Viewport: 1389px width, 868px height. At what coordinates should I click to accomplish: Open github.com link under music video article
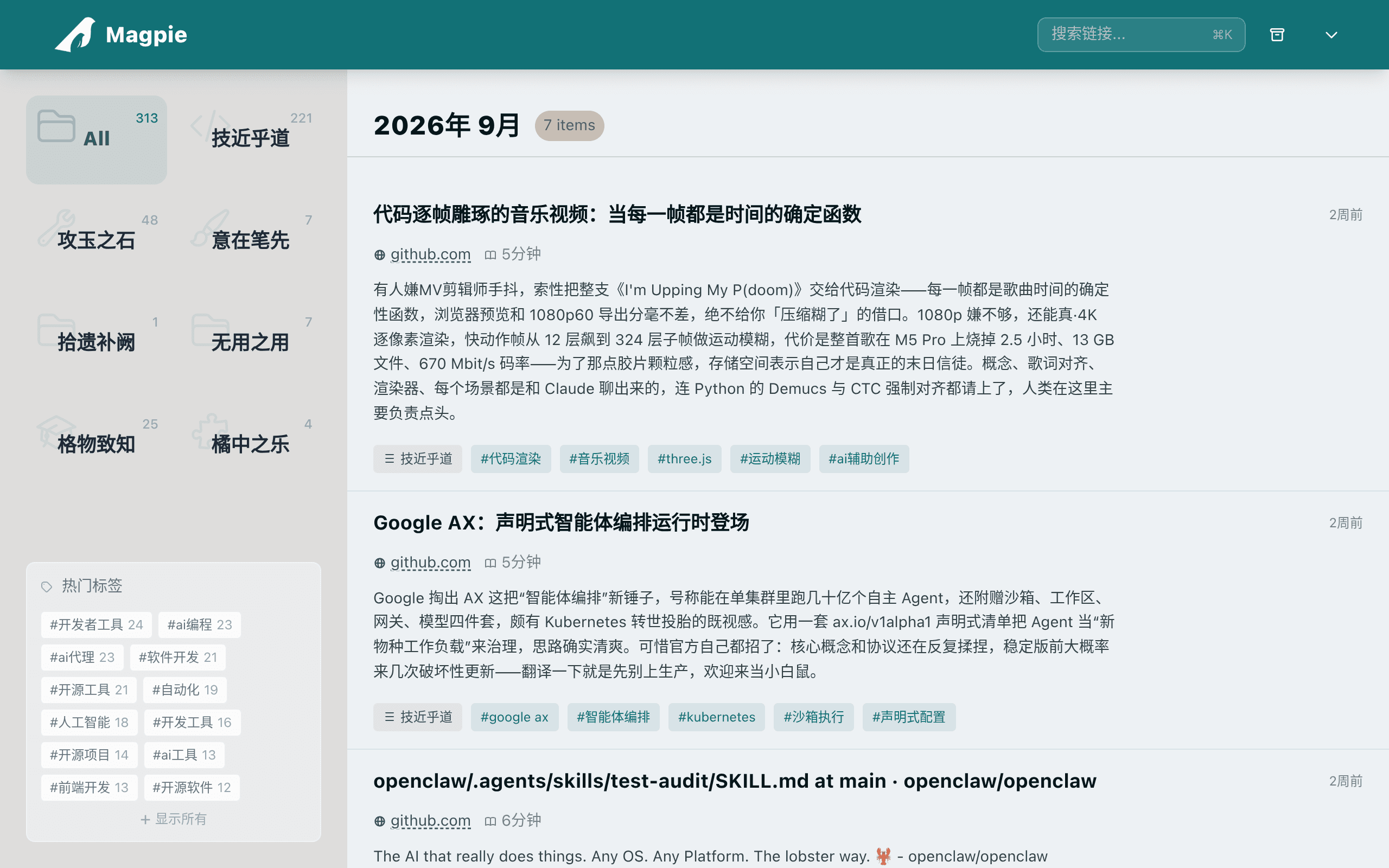(430, 254)
